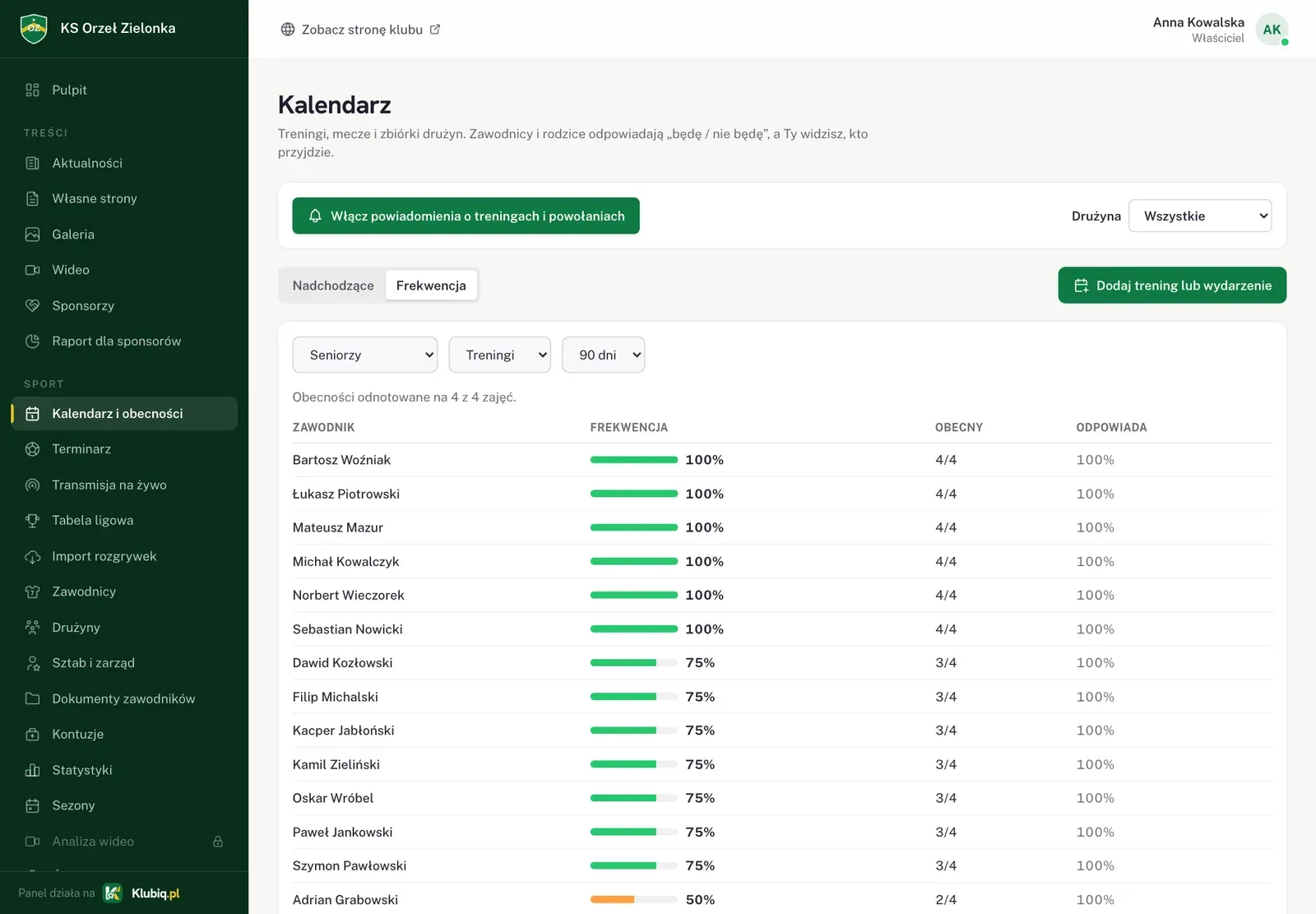Open Kalendarz i obecności menu item
The width and height of the screenshot is (1316, 914).
[124, 414]
